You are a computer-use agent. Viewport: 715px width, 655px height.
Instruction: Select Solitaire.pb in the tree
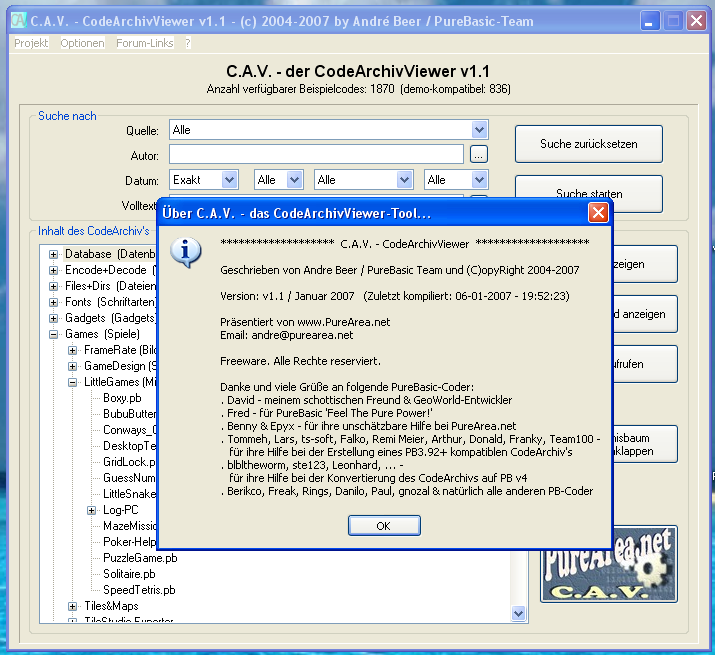coord(129,574)
